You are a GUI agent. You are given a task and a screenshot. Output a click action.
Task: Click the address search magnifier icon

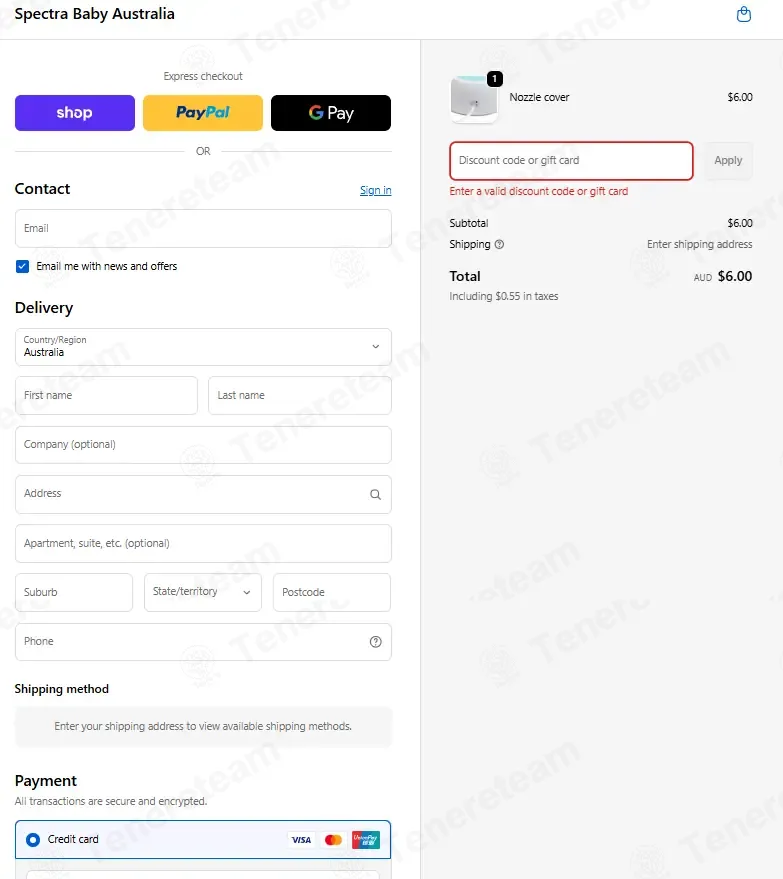[x=375, y=494]
